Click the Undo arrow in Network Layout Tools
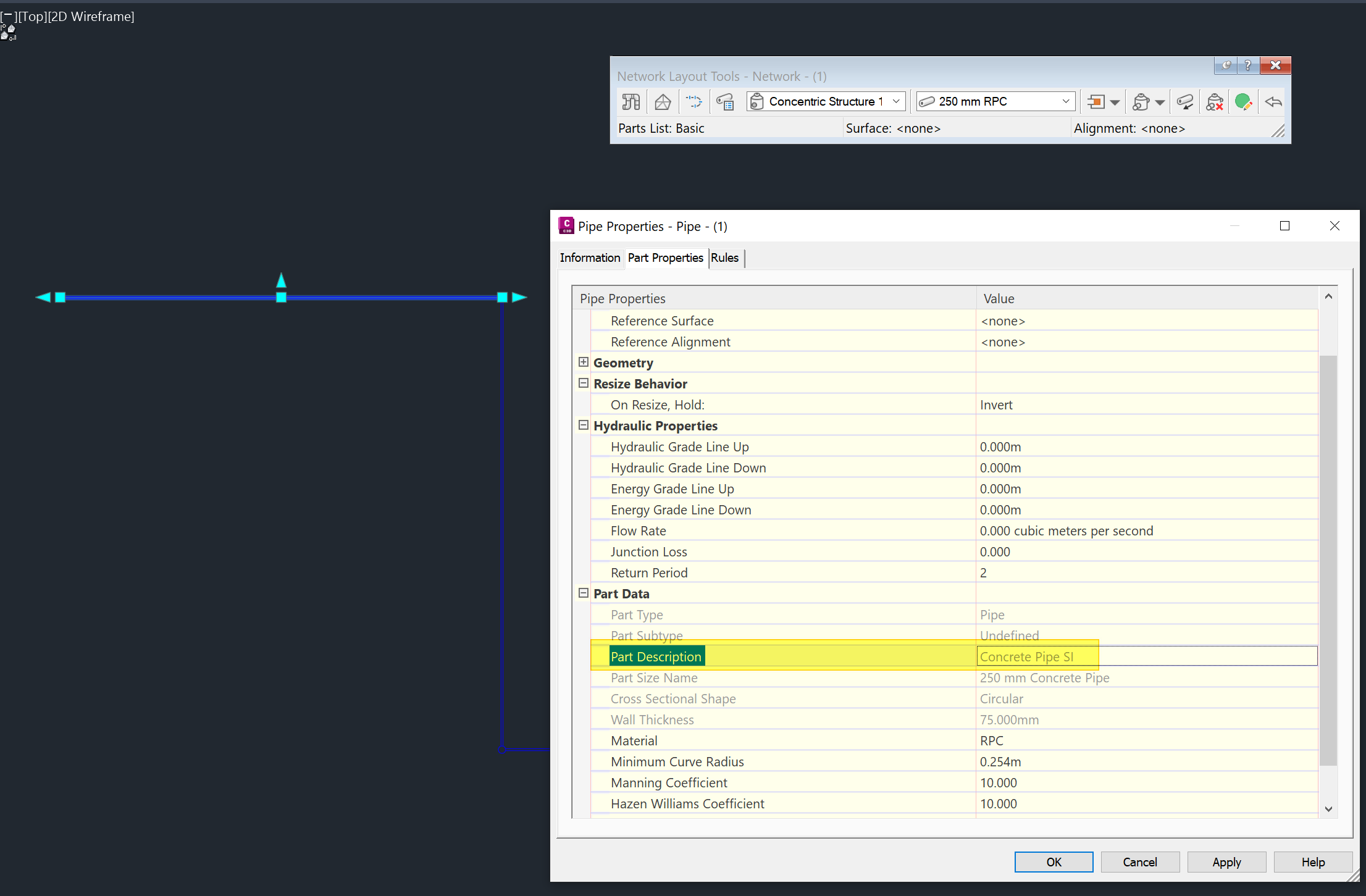1366x896 pixels. click(1273, 102)
